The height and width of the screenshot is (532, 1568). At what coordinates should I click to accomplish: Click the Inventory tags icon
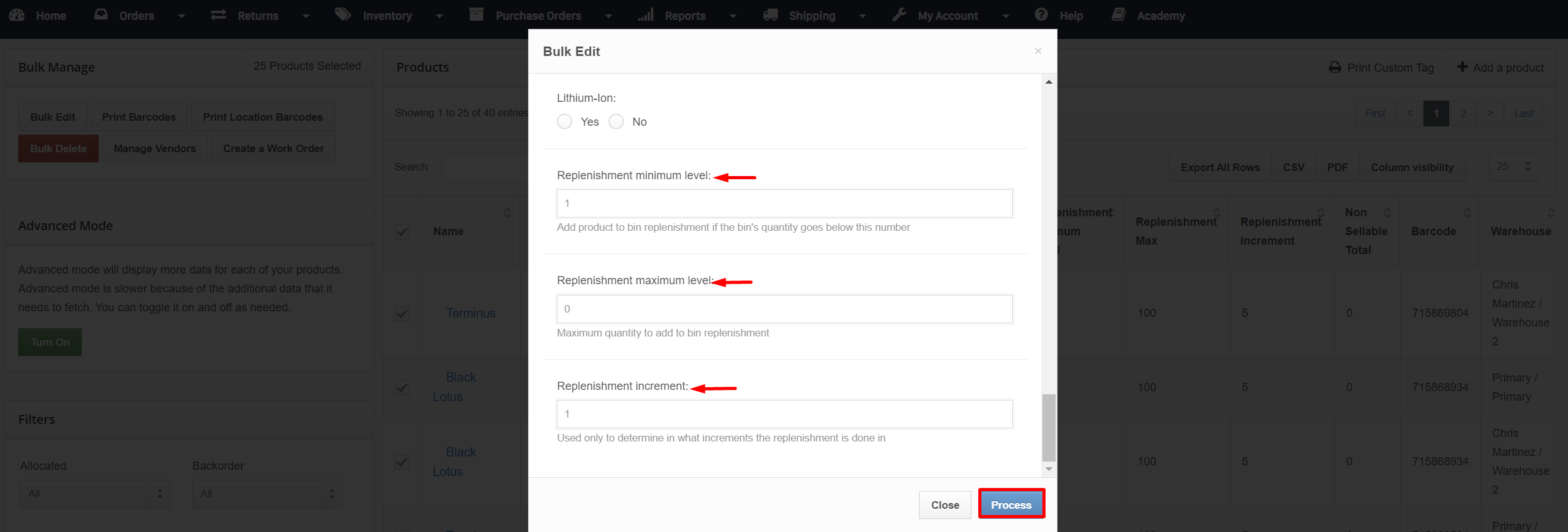(343, 14)
